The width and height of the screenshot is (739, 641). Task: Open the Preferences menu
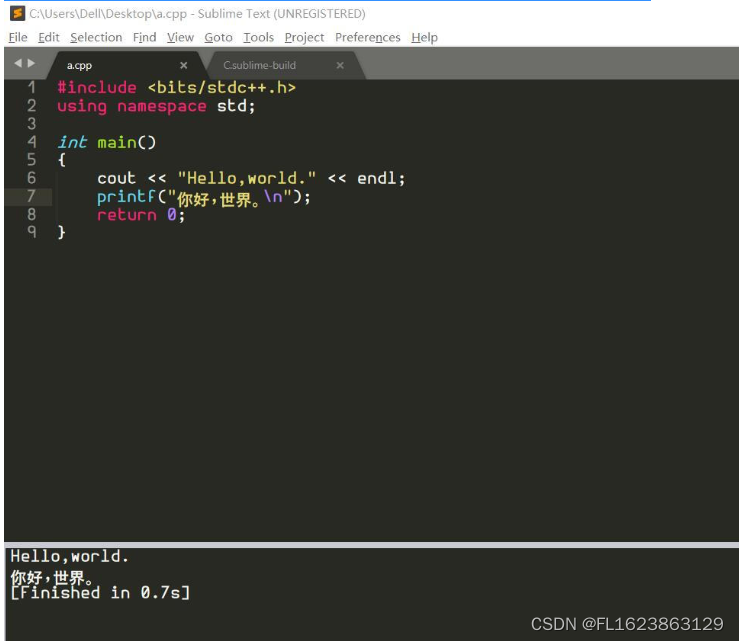(368, 37)
